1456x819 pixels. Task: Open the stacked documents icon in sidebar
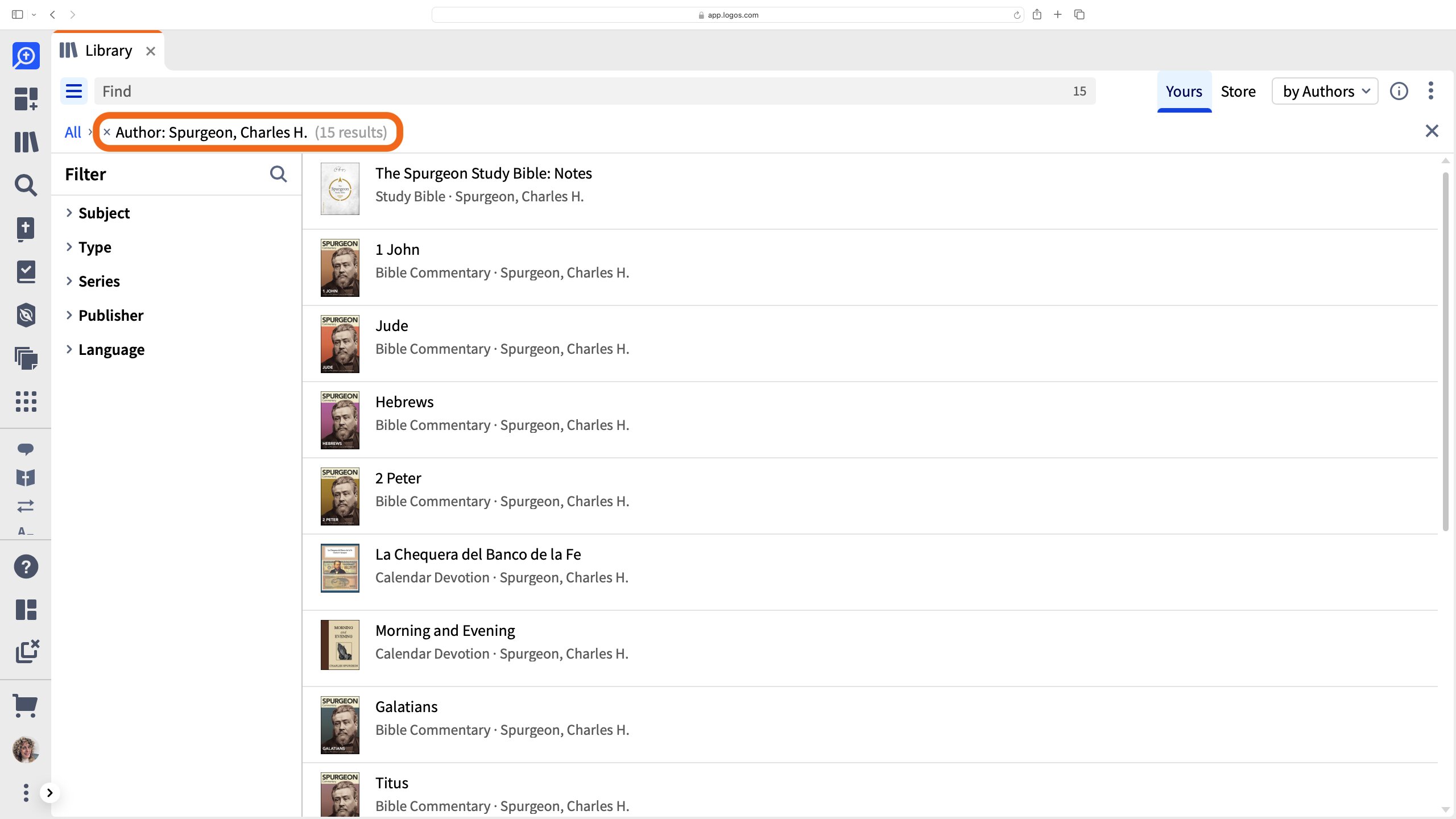pyautogui.click(x=26, y=358)
